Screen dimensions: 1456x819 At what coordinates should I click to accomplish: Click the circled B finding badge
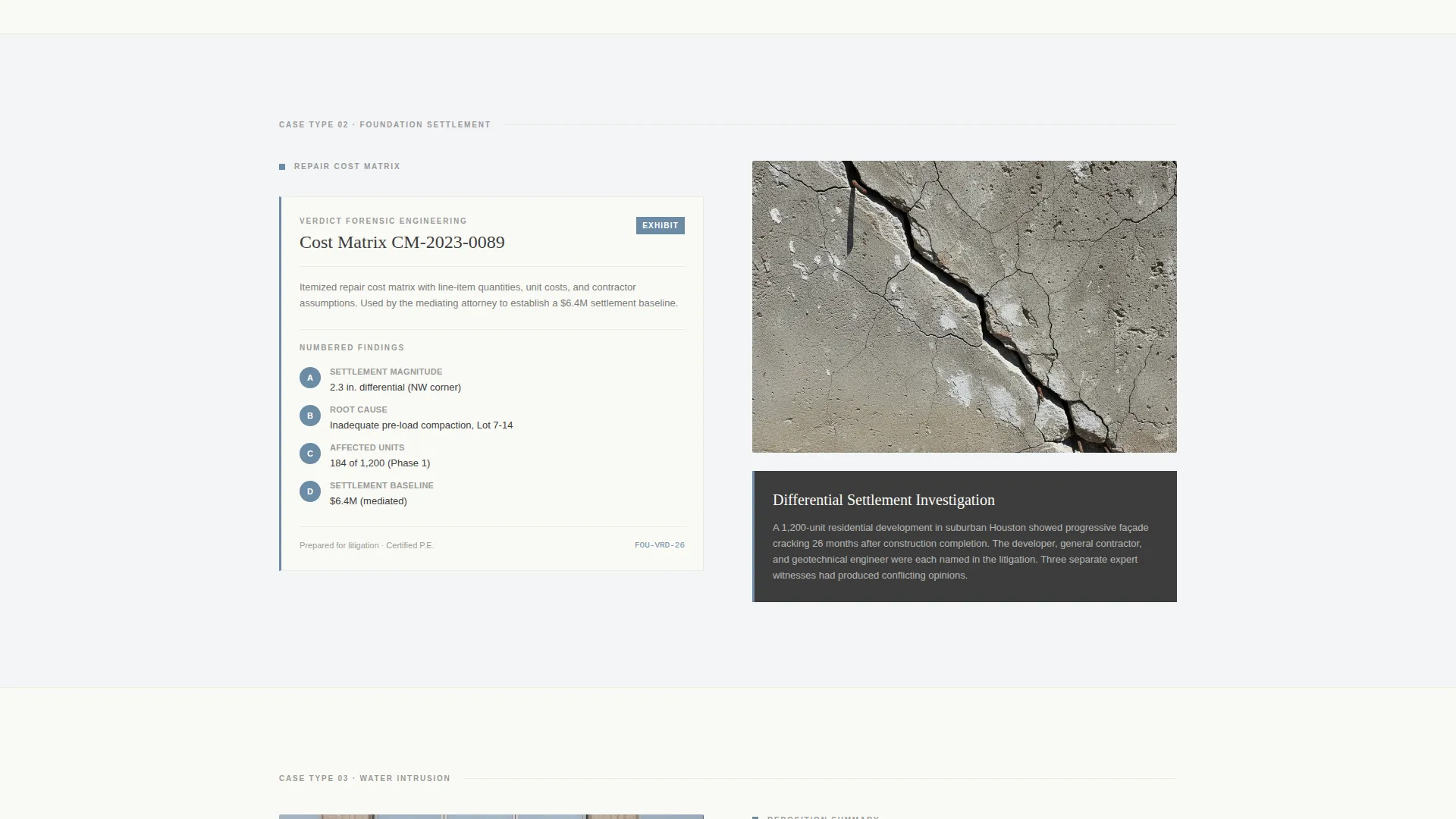310,416
